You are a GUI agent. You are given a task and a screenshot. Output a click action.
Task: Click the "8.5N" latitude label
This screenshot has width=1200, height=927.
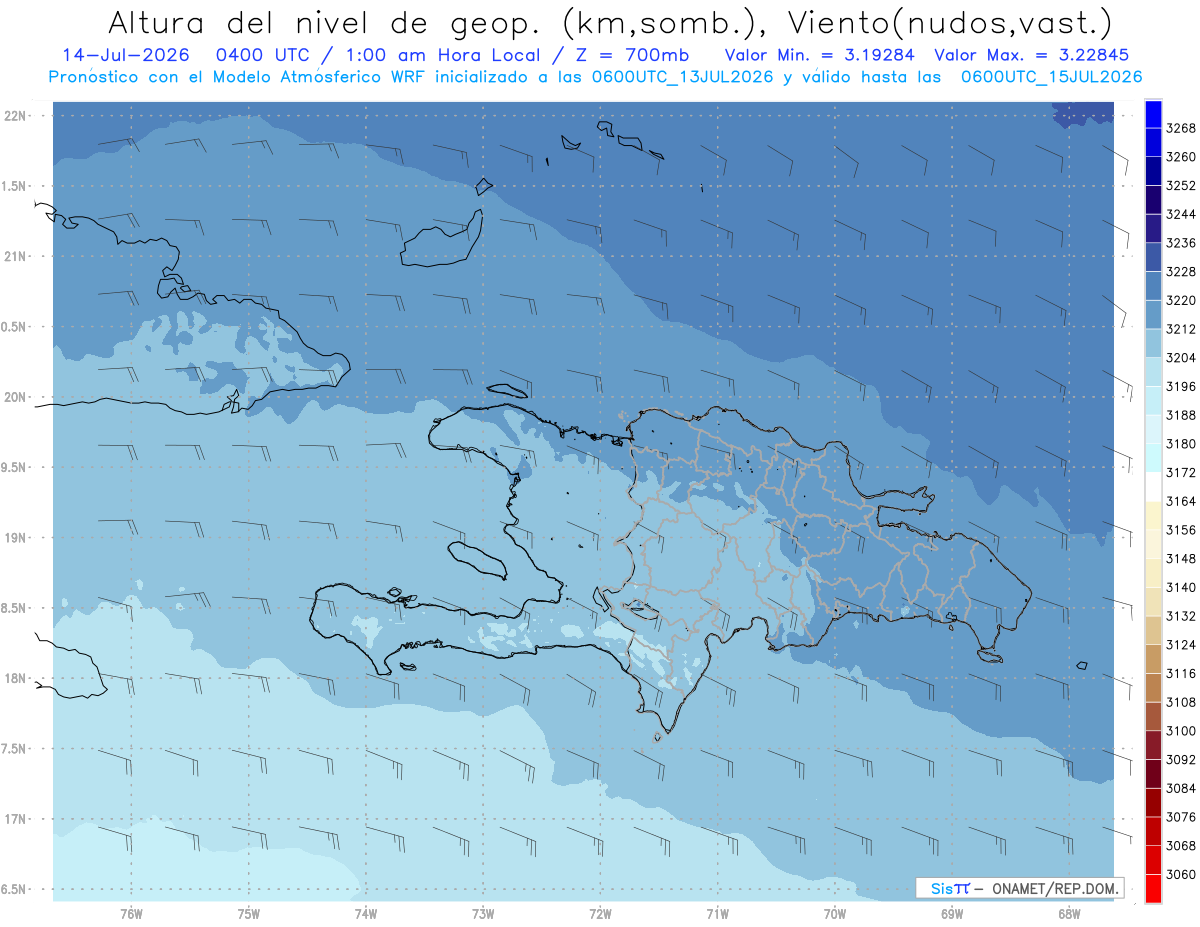pos(14,608)
